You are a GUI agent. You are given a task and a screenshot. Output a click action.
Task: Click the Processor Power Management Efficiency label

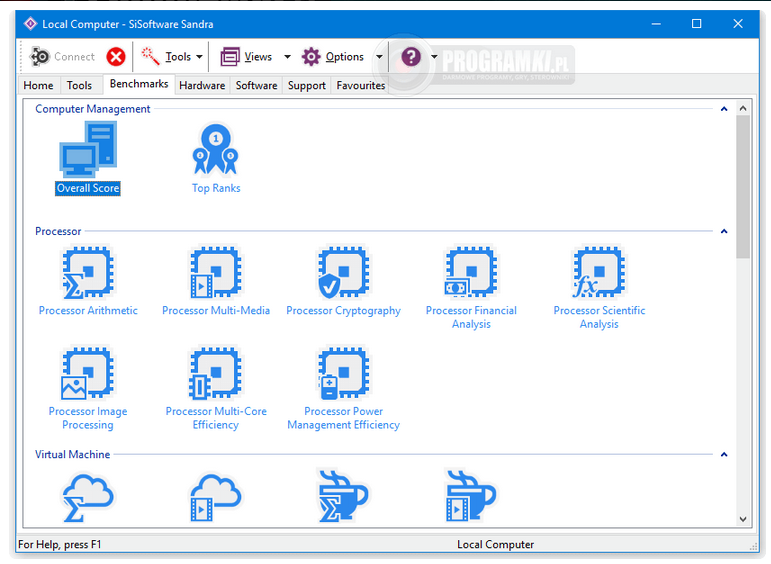[x=343, y=418]
